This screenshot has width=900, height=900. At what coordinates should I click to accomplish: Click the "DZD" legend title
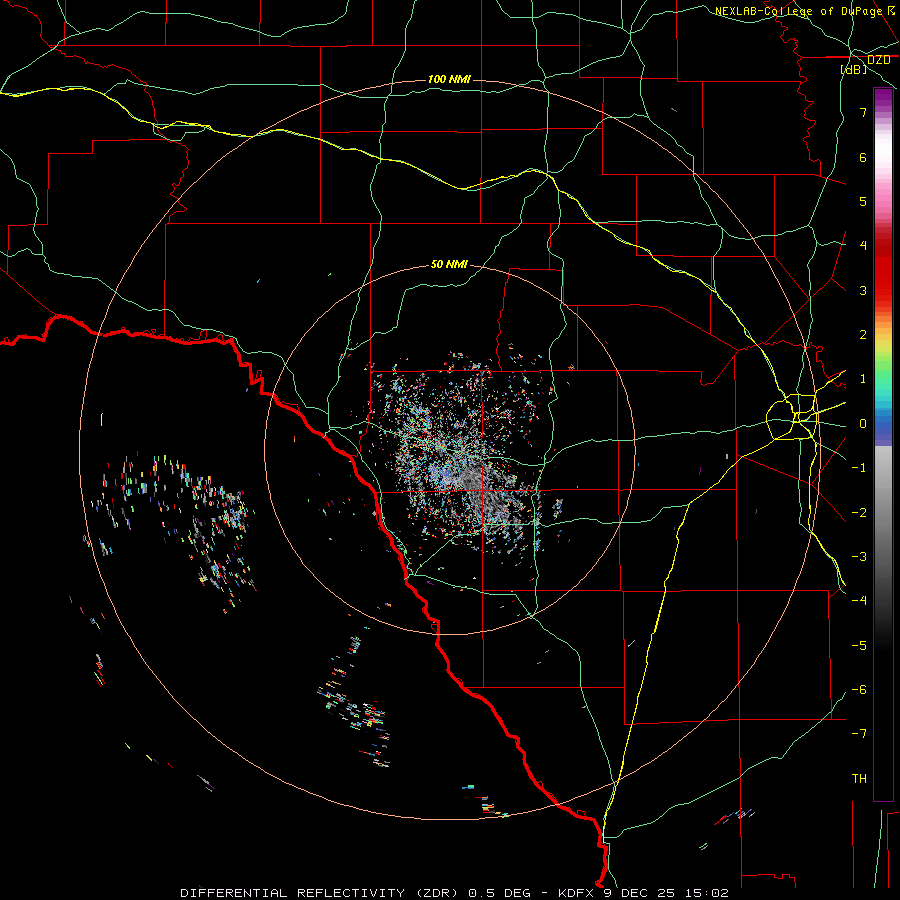click(x=879, y=60)
